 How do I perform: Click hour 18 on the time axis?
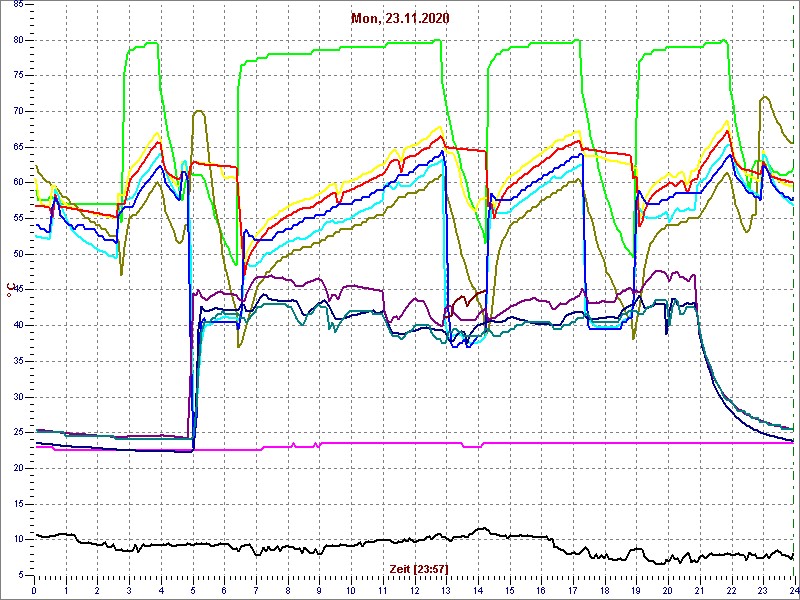coord(604,590)
